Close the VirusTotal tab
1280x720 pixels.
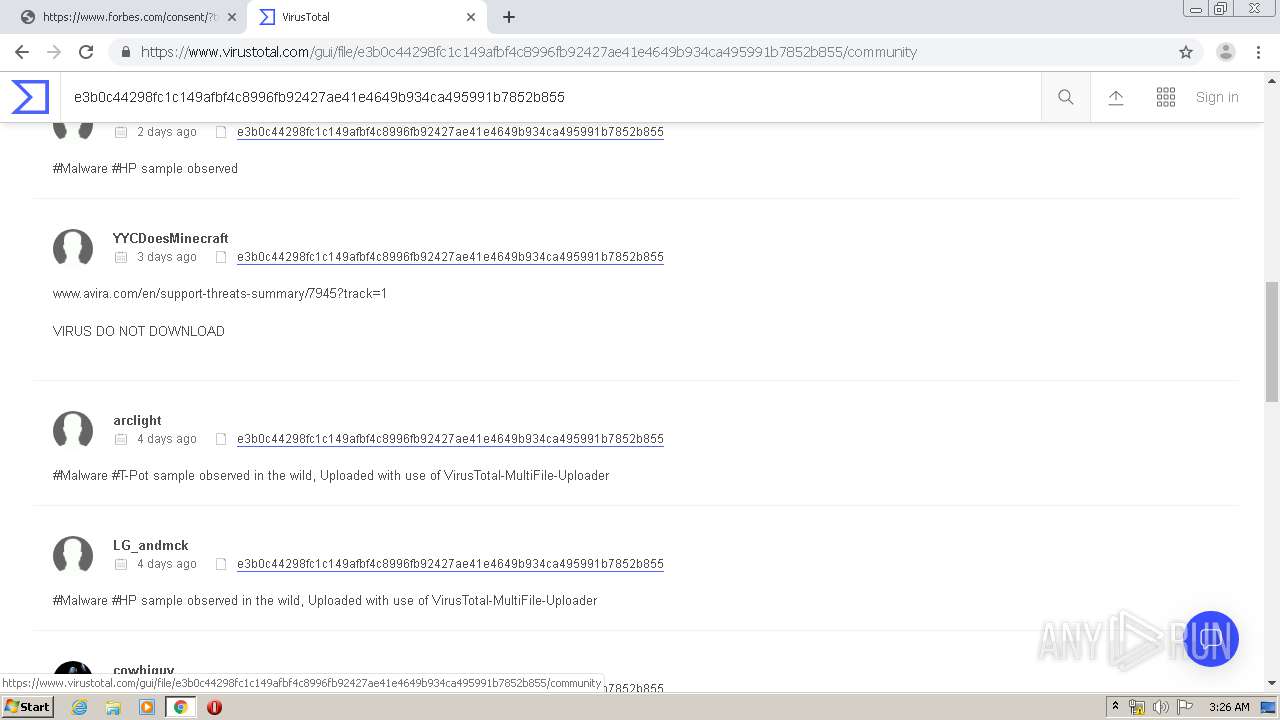[x=471, y=17]
